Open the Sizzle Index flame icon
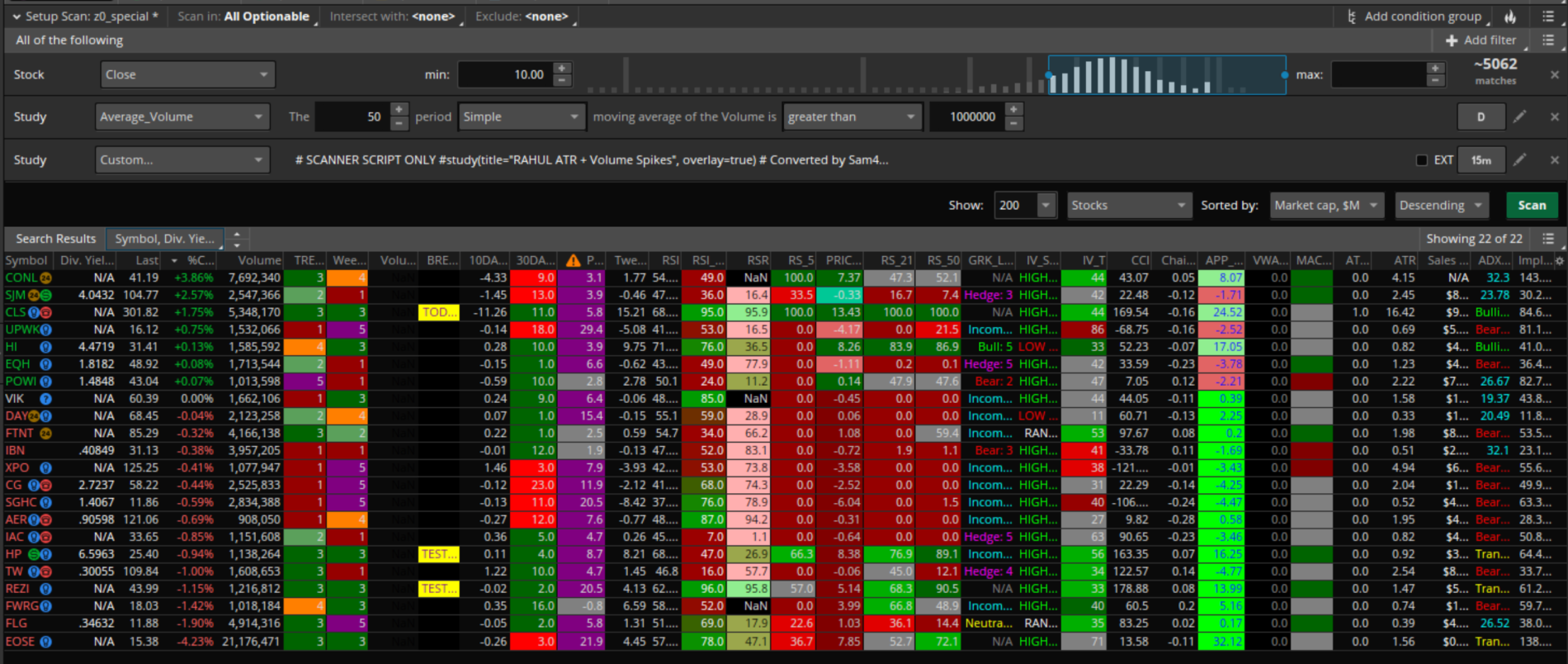The width and height of the screenshot is (1568, 664). click(x=1509, y=17)
